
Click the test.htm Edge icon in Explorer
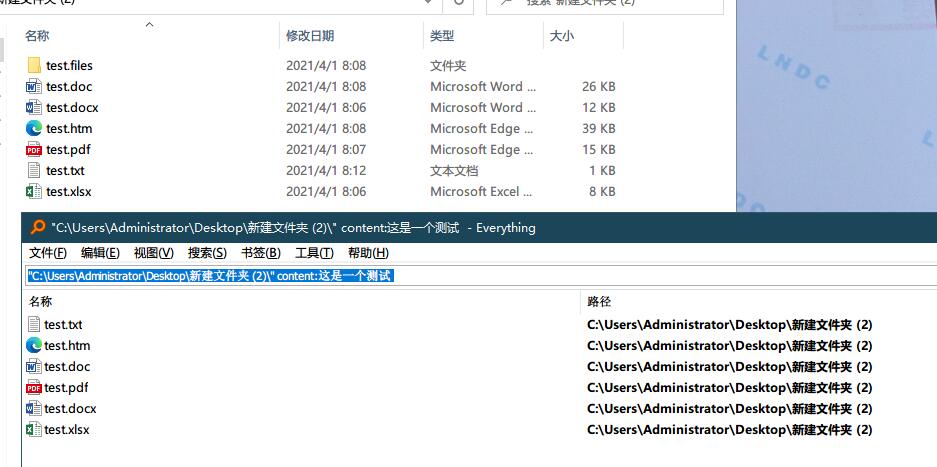click(x=34, y=129)
